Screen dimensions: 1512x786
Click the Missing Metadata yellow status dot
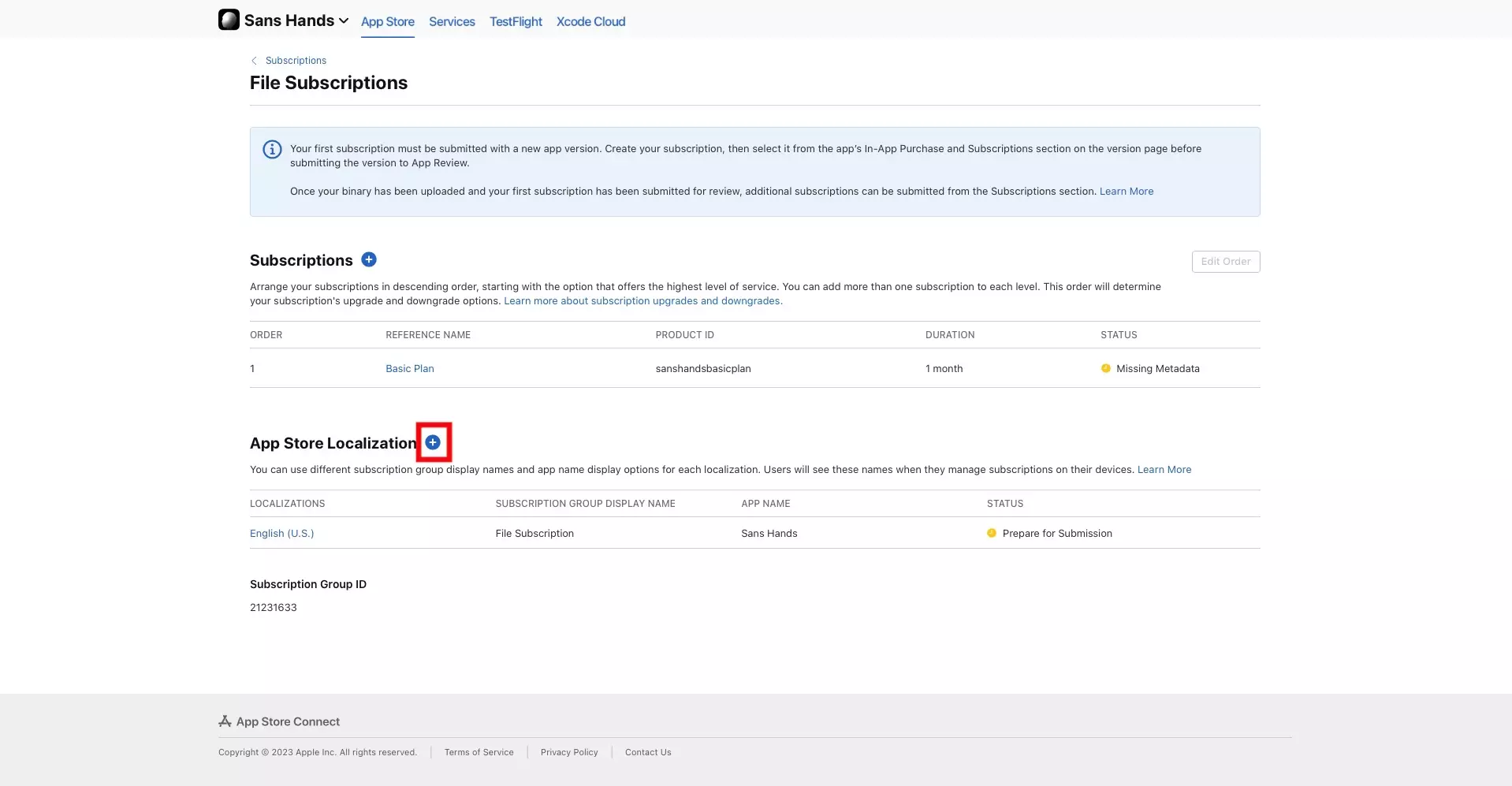1105,368
